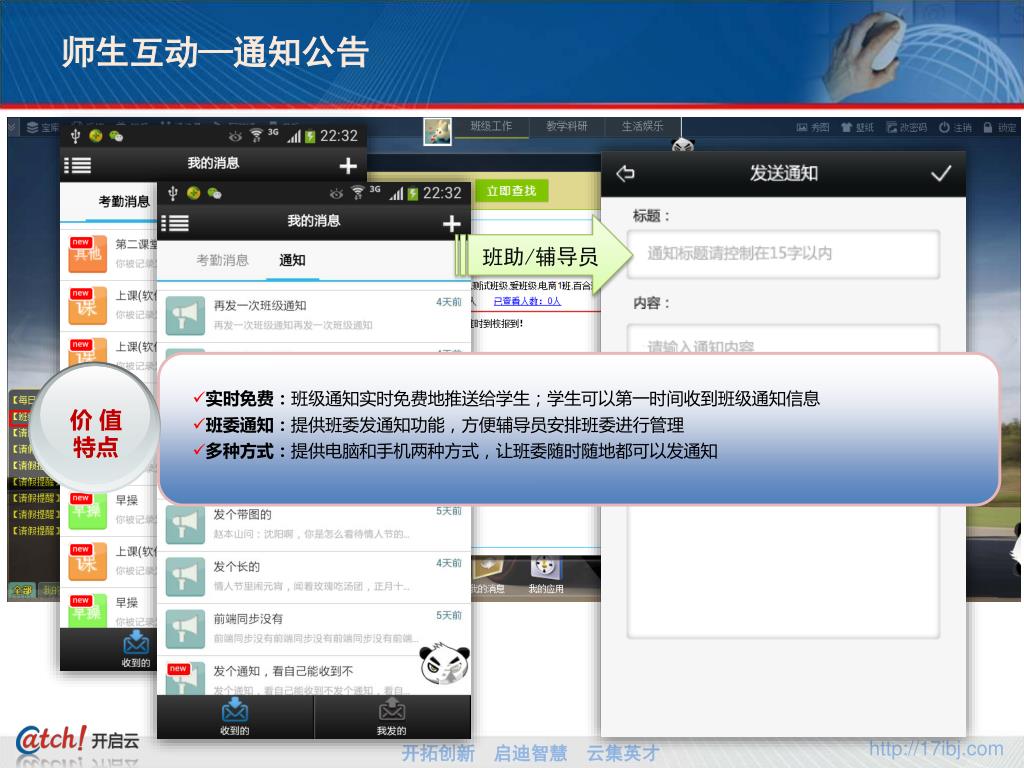This screenshot has width=1024, height=768.
Task: Click 锁定 lock in top bar
Action: (1000, 127)
